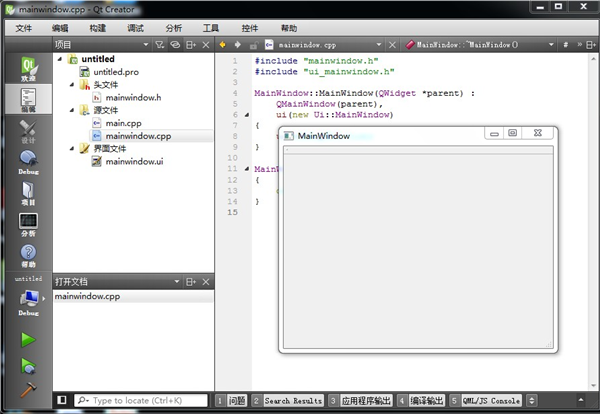
Task: Open the Analyze mode in sidebar
Action: [x=27, y=224]
